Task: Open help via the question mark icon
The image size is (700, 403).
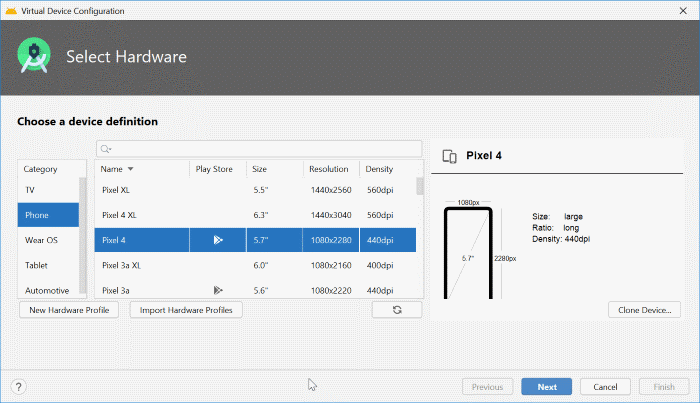Action: 19,386
